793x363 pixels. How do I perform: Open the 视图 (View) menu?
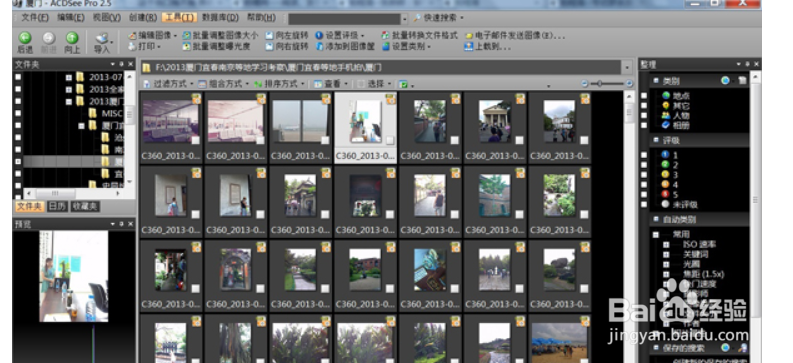click(x=107, y=18)
